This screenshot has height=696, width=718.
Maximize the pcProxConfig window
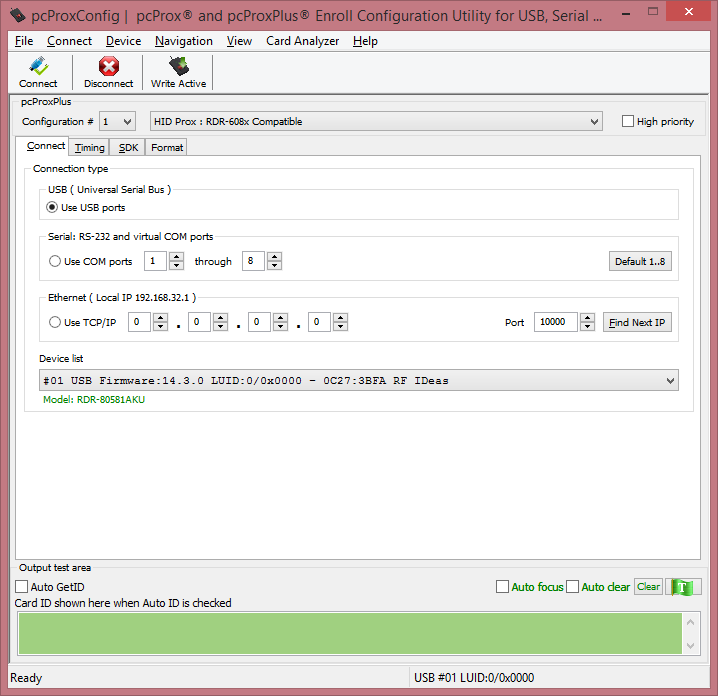click(x=653, y=12)
